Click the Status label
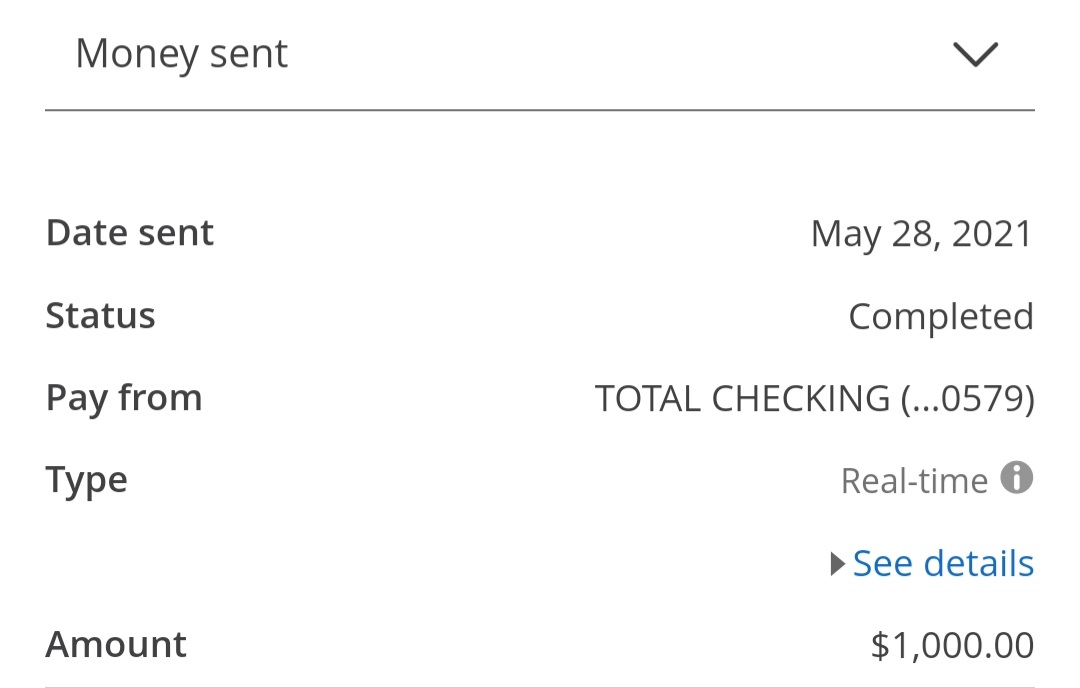The height and width of the screenshot is (688, 1080). [x=101, y=316]
